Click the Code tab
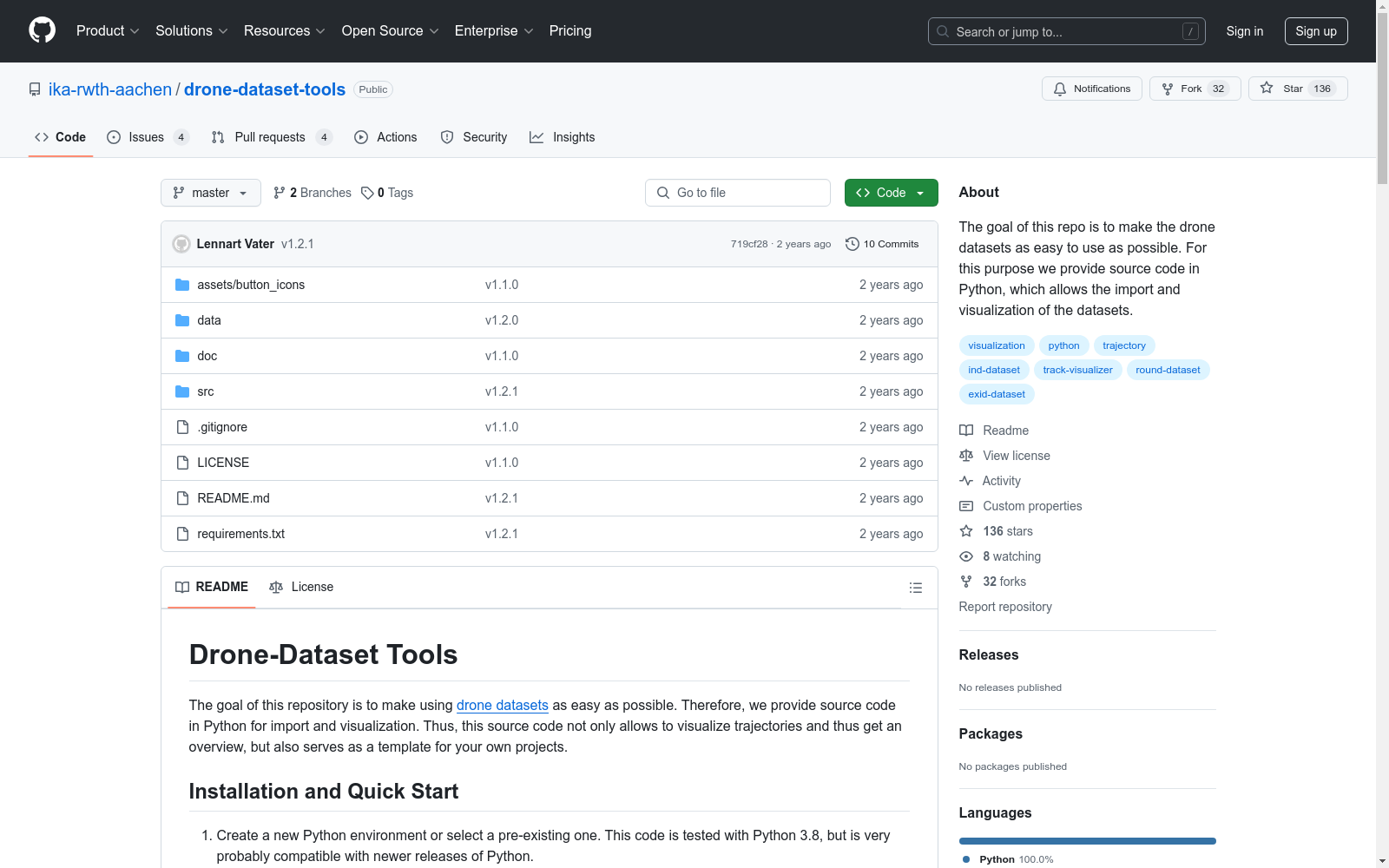Screen dimensions: 1389x868 tap(61, 137)
